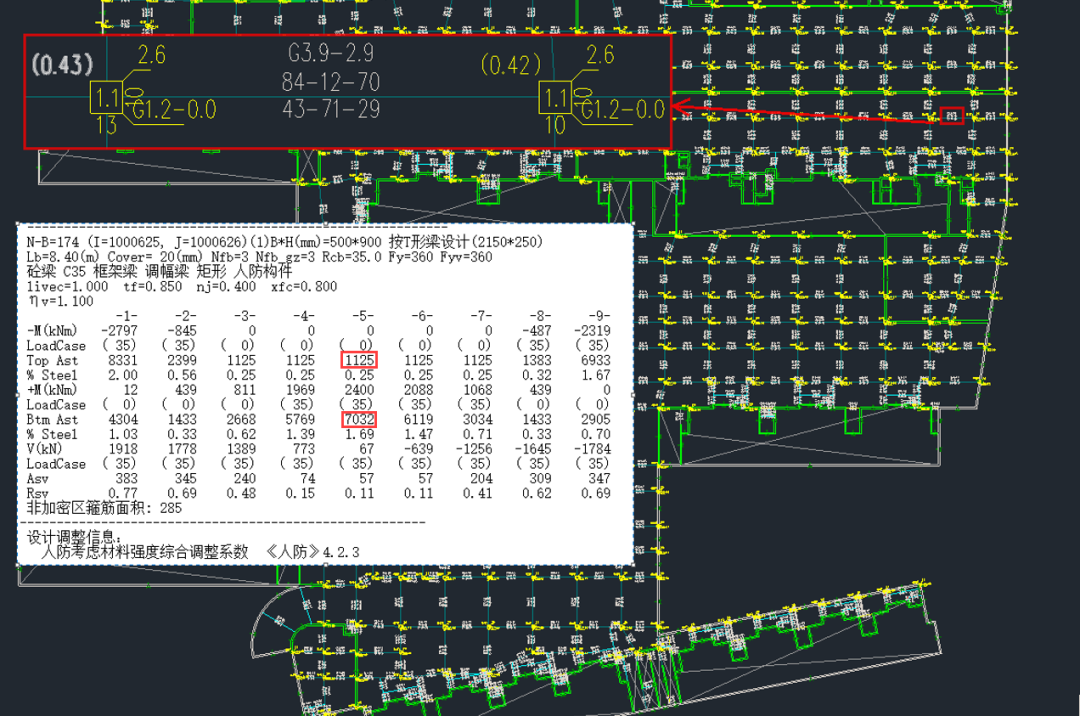
Task: Select the yellow (0.42) label in detail
Action: (510, 65)
